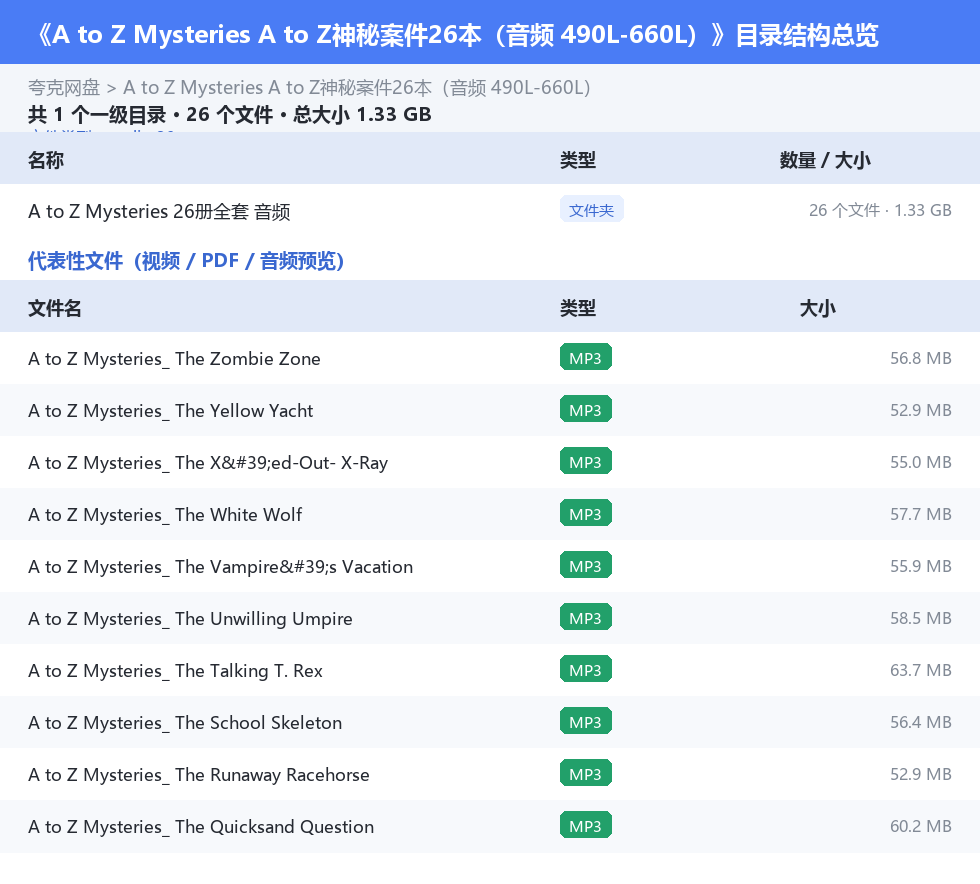
Task: Click the 57.7 MB size value
Action: pyautogui.click(x=921, y=514)
